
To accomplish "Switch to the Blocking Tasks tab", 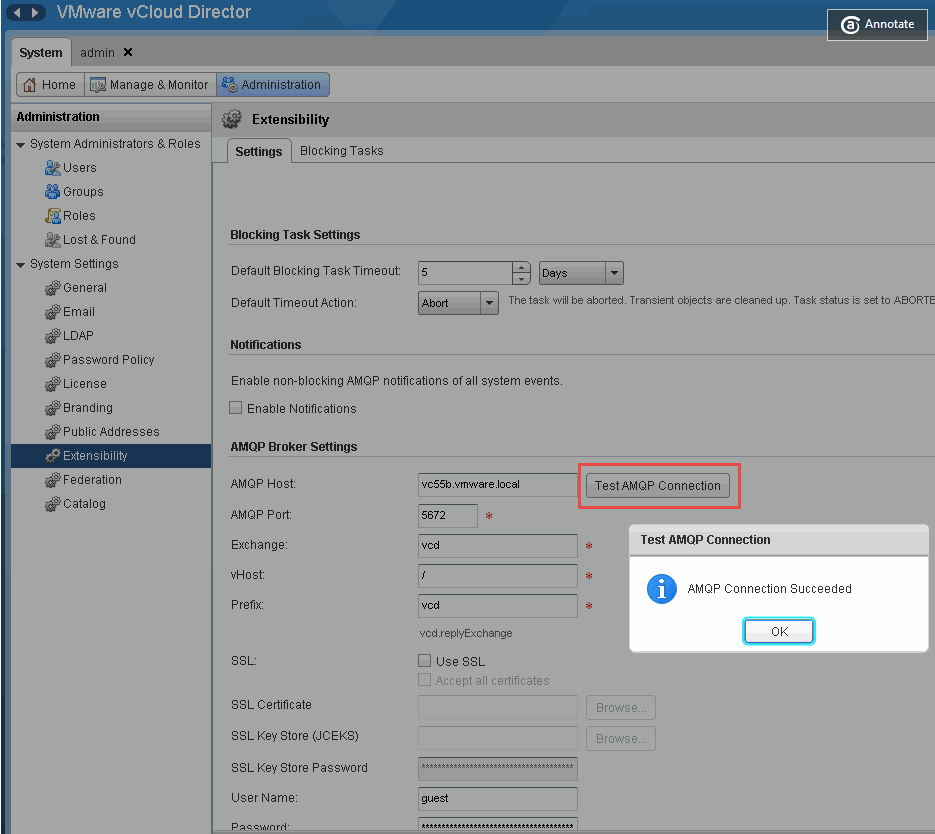I will [x=341, y=151].
